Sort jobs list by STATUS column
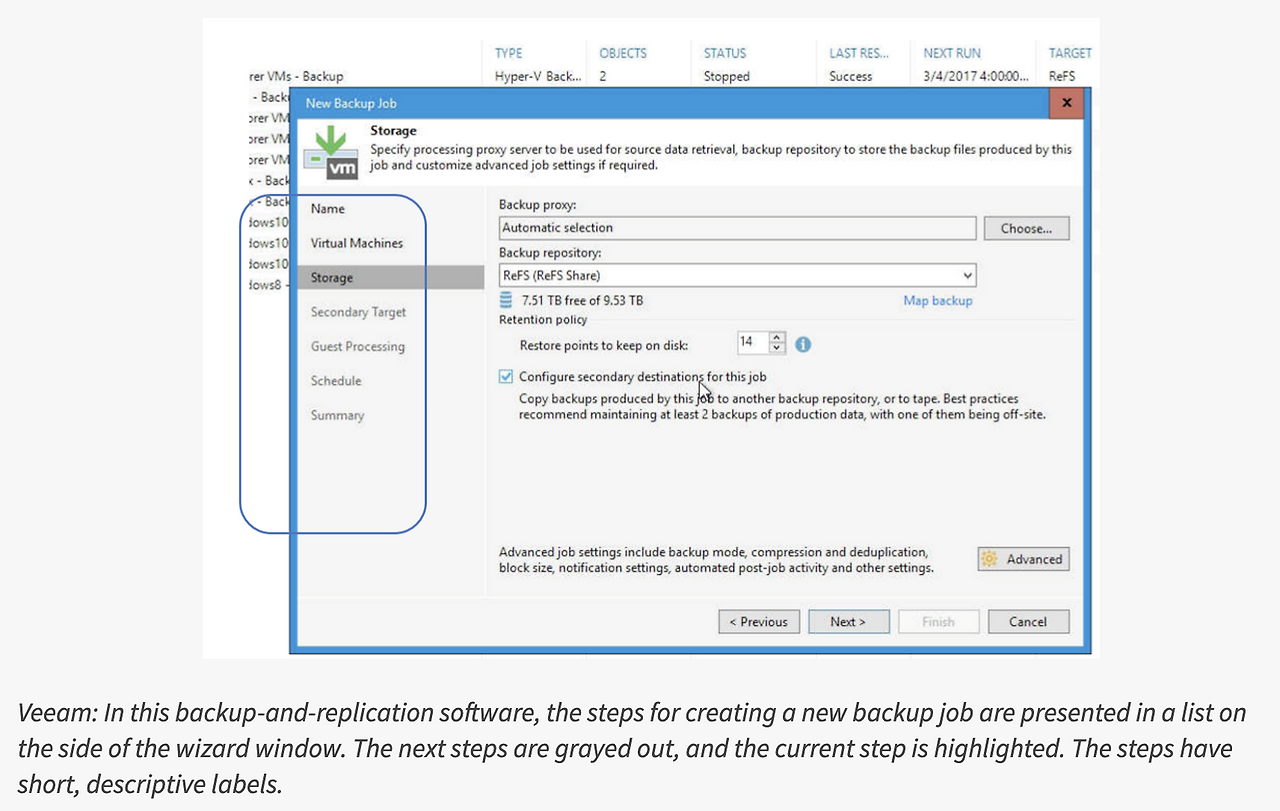This screenshot has width=1280, height=811. (725, 53)
